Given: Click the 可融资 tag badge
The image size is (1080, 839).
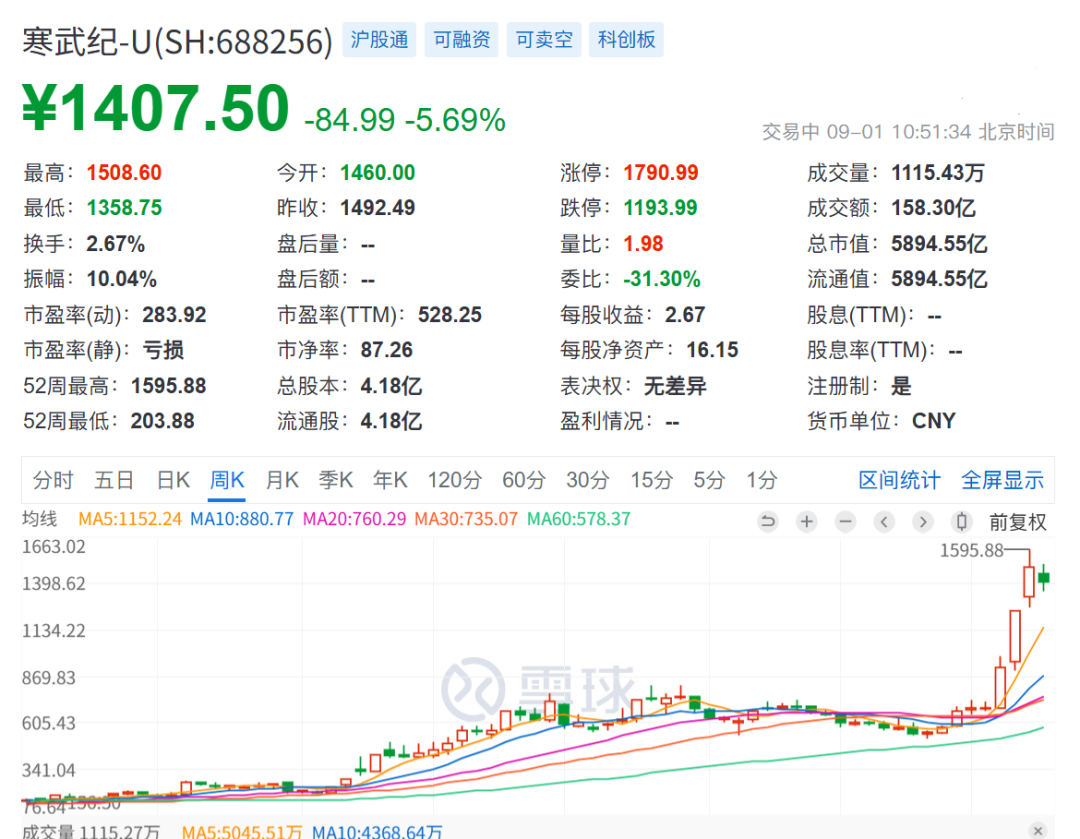Looking at the screenshot, I should (x=462, y=40).
